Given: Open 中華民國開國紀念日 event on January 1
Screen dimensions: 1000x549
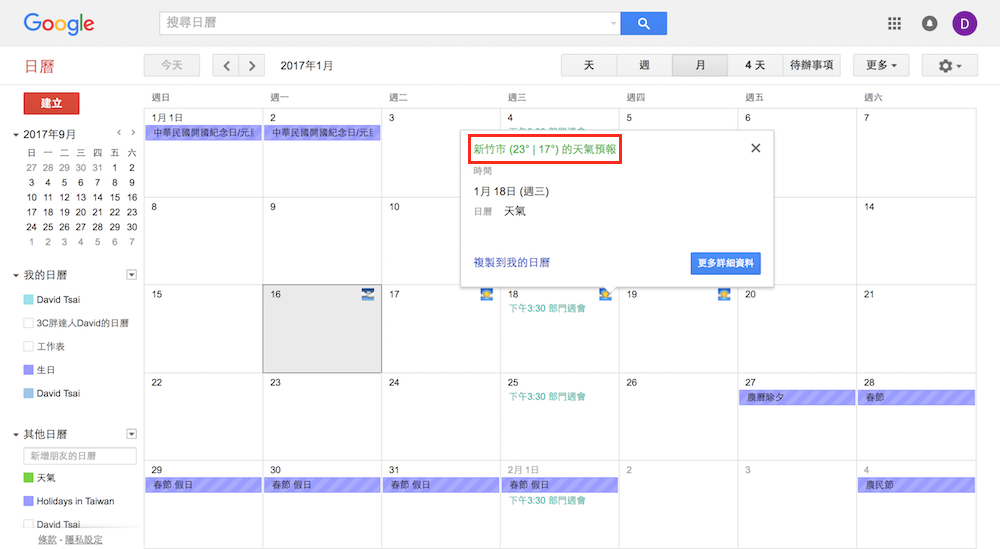Looking at the screenshot, I should point(203,133).
